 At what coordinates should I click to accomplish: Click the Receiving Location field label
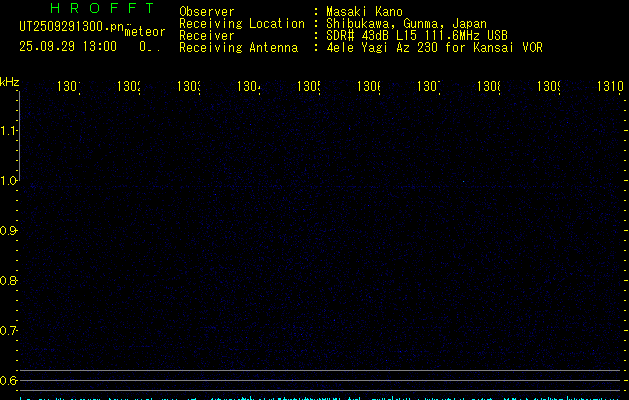pyautogui.click(x=241, y=23)
